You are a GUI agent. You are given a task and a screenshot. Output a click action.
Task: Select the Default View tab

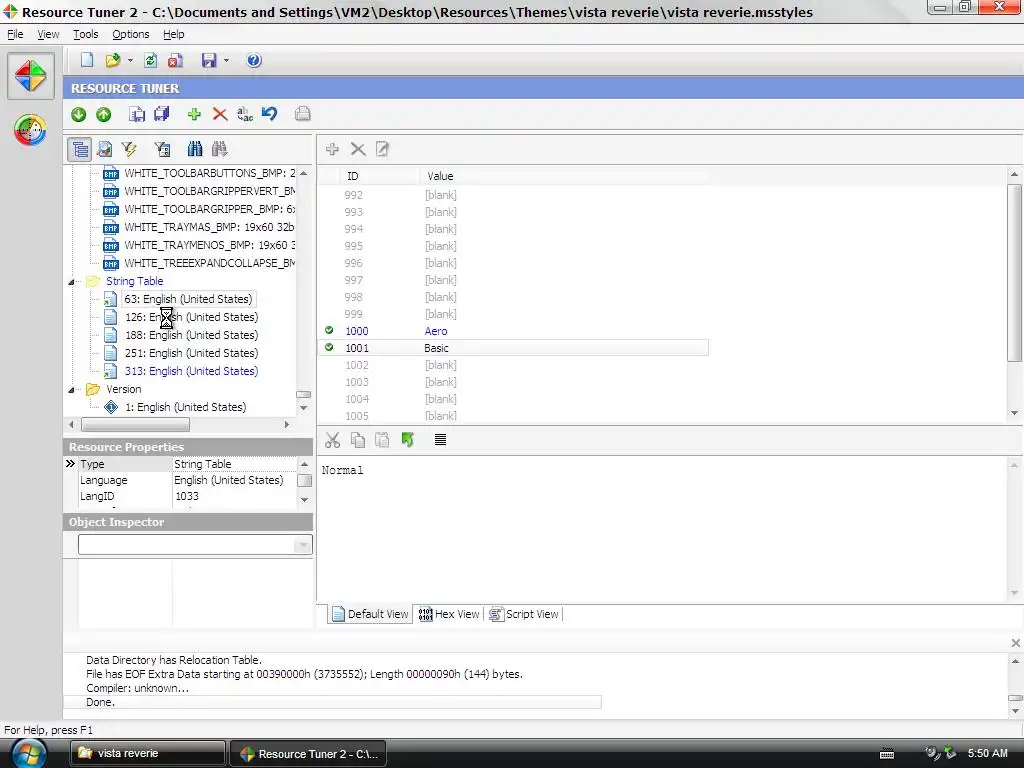[370, 614]
